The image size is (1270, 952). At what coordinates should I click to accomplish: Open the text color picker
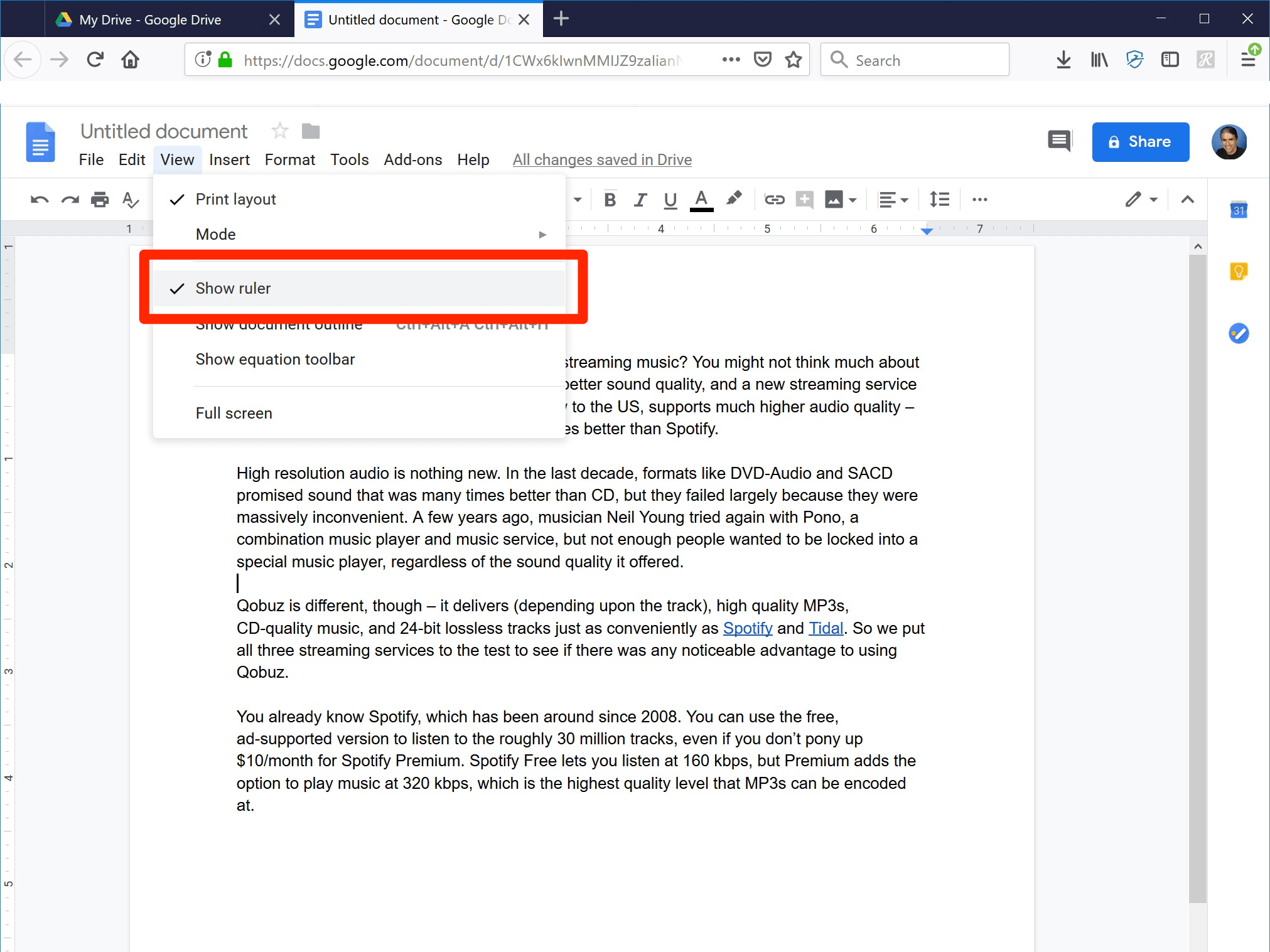701,200
